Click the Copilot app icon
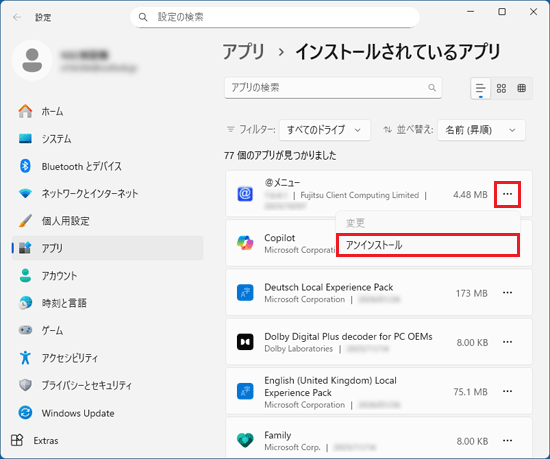 click(245, 243)
